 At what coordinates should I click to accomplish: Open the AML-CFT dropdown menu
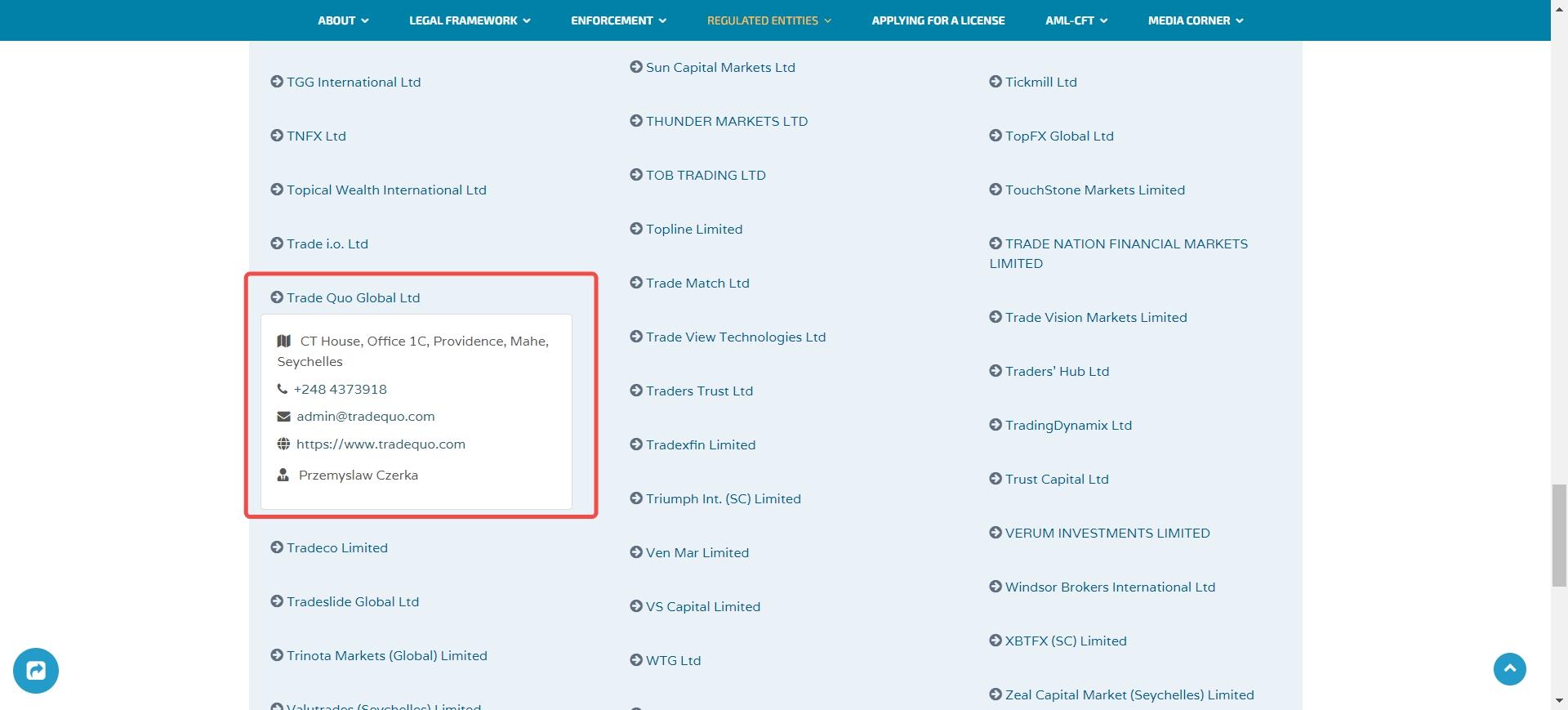[1076, 20]
